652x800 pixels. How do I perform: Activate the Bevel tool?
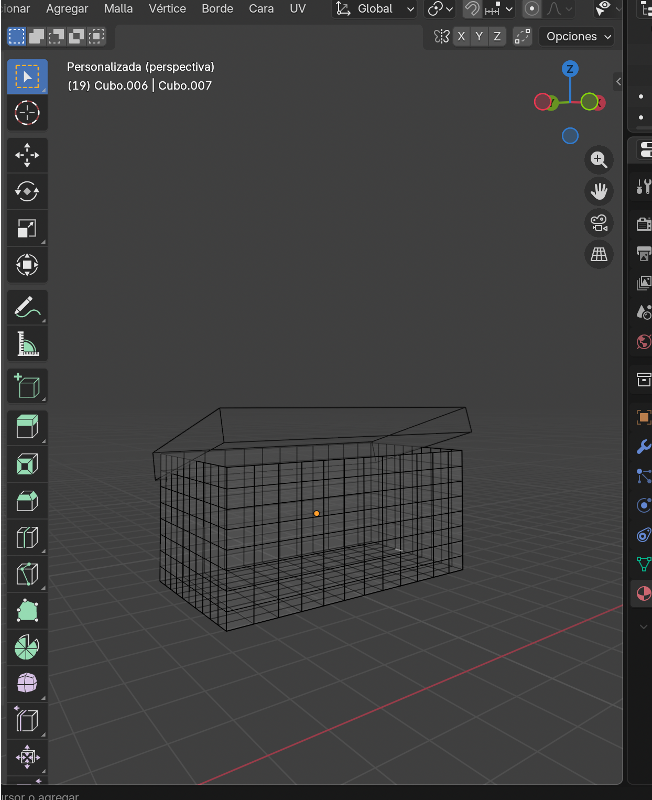click(x=27, y=500)
